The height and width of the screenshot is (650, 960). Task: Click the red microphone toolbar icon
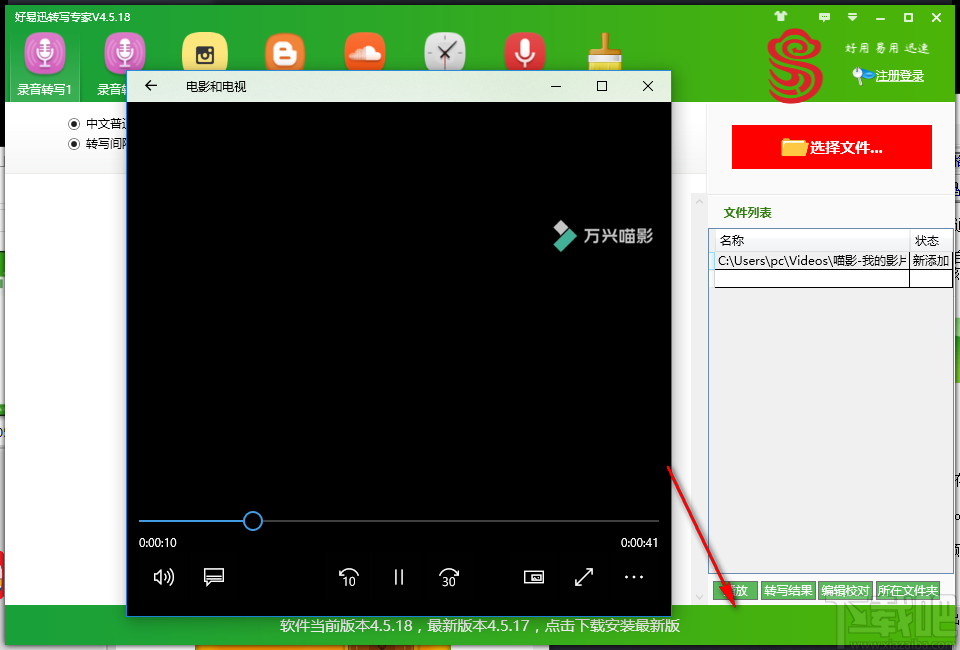tap(525, 53)
